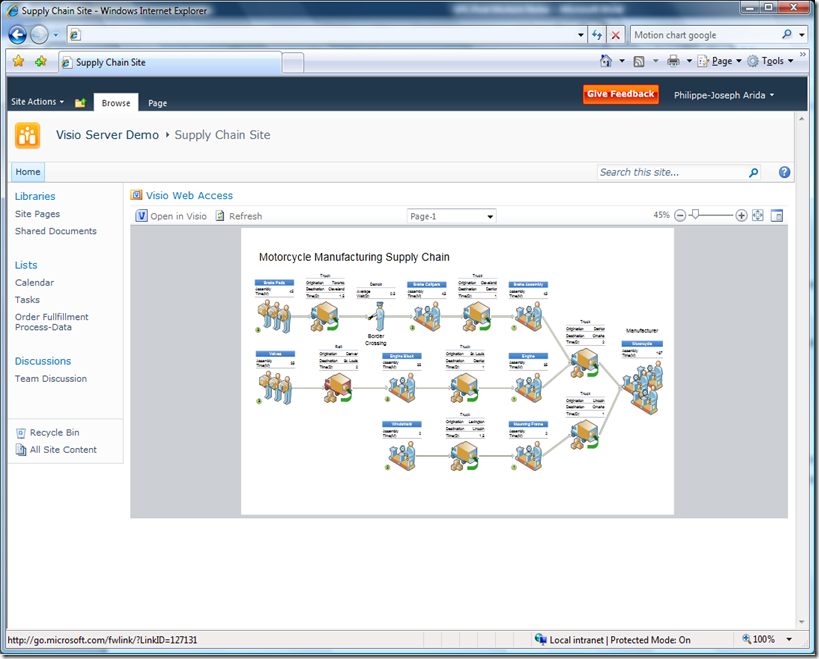Click the Favorites star icon
The width and height of the screenshot is (819, 659).
17,60
